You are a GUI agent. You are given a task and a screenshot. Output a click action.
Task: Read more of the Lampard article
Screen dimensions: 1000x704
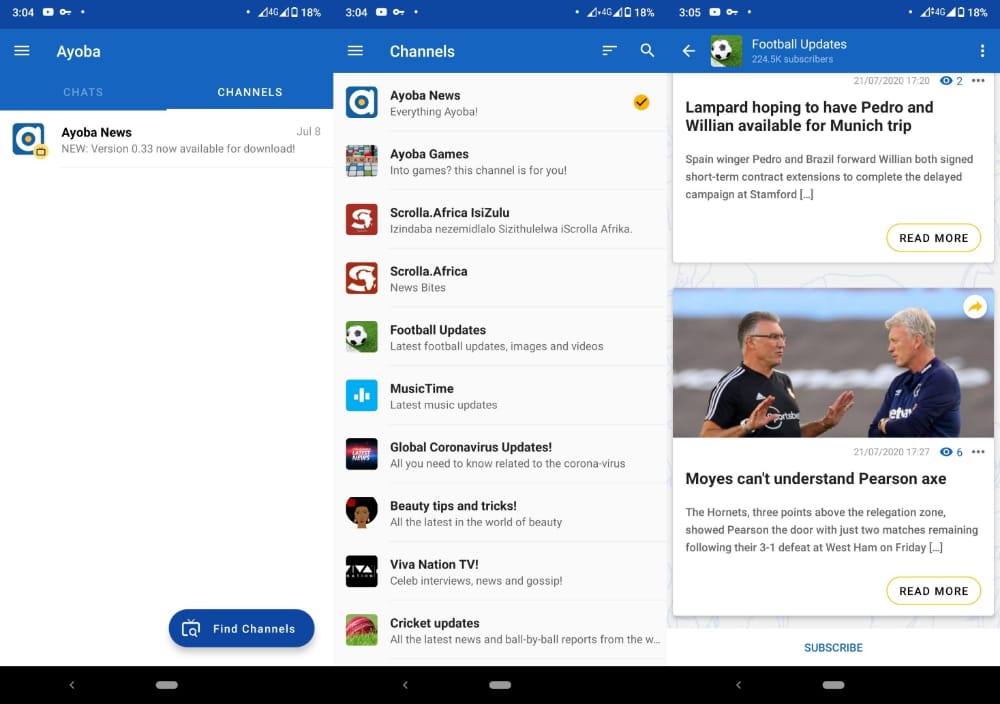click(x=934, y=238)
